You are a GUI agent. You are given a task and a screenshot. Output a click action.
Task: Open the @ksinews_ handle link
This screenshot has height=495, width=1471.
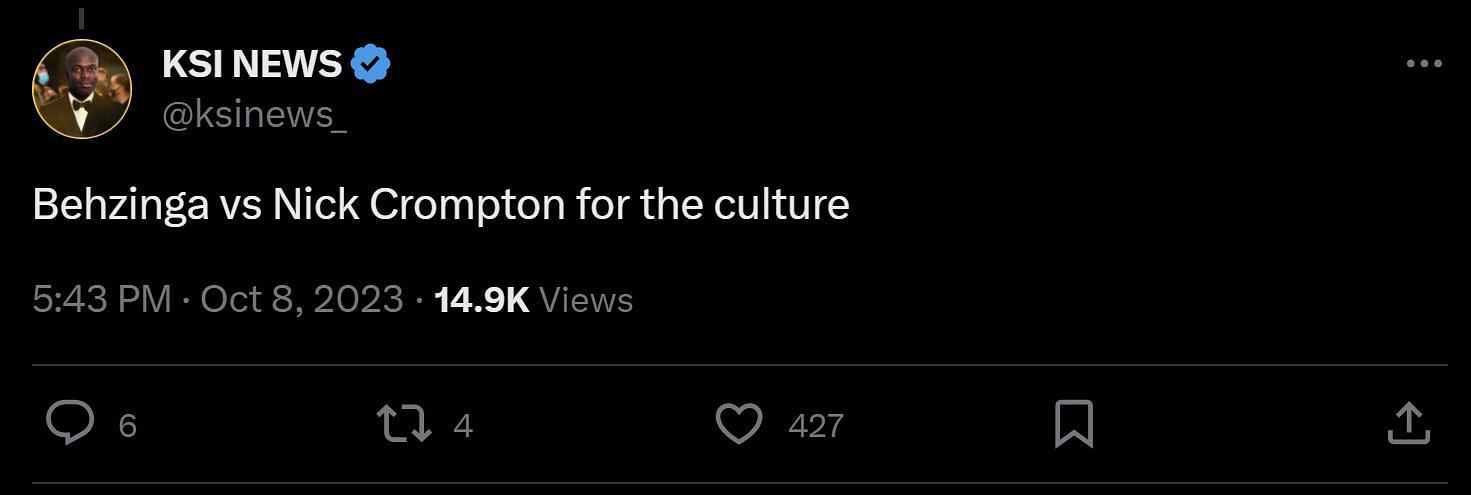[x=254, y=115]
